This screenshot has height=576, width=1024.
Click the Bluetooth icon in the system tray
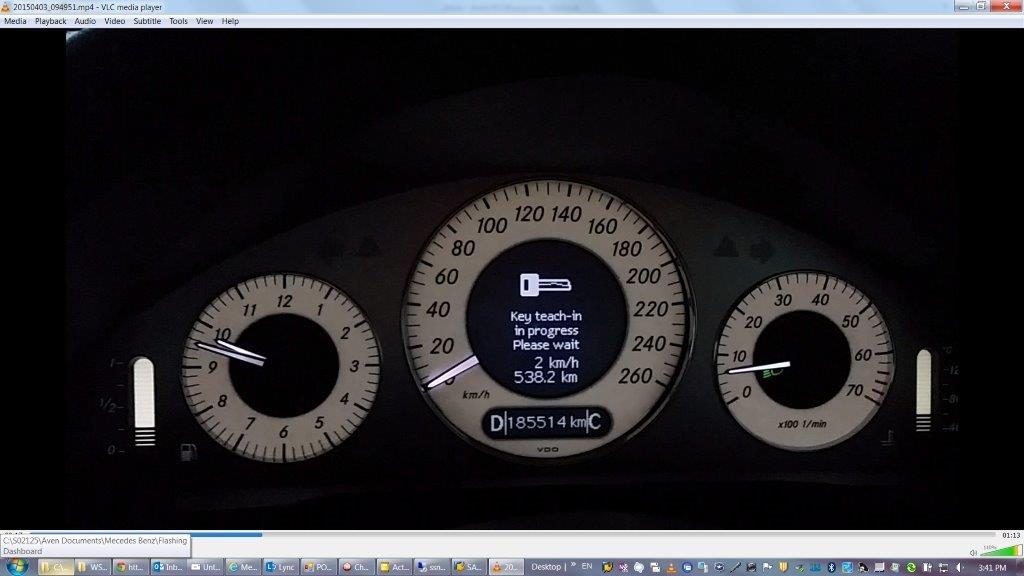point(831,567)
